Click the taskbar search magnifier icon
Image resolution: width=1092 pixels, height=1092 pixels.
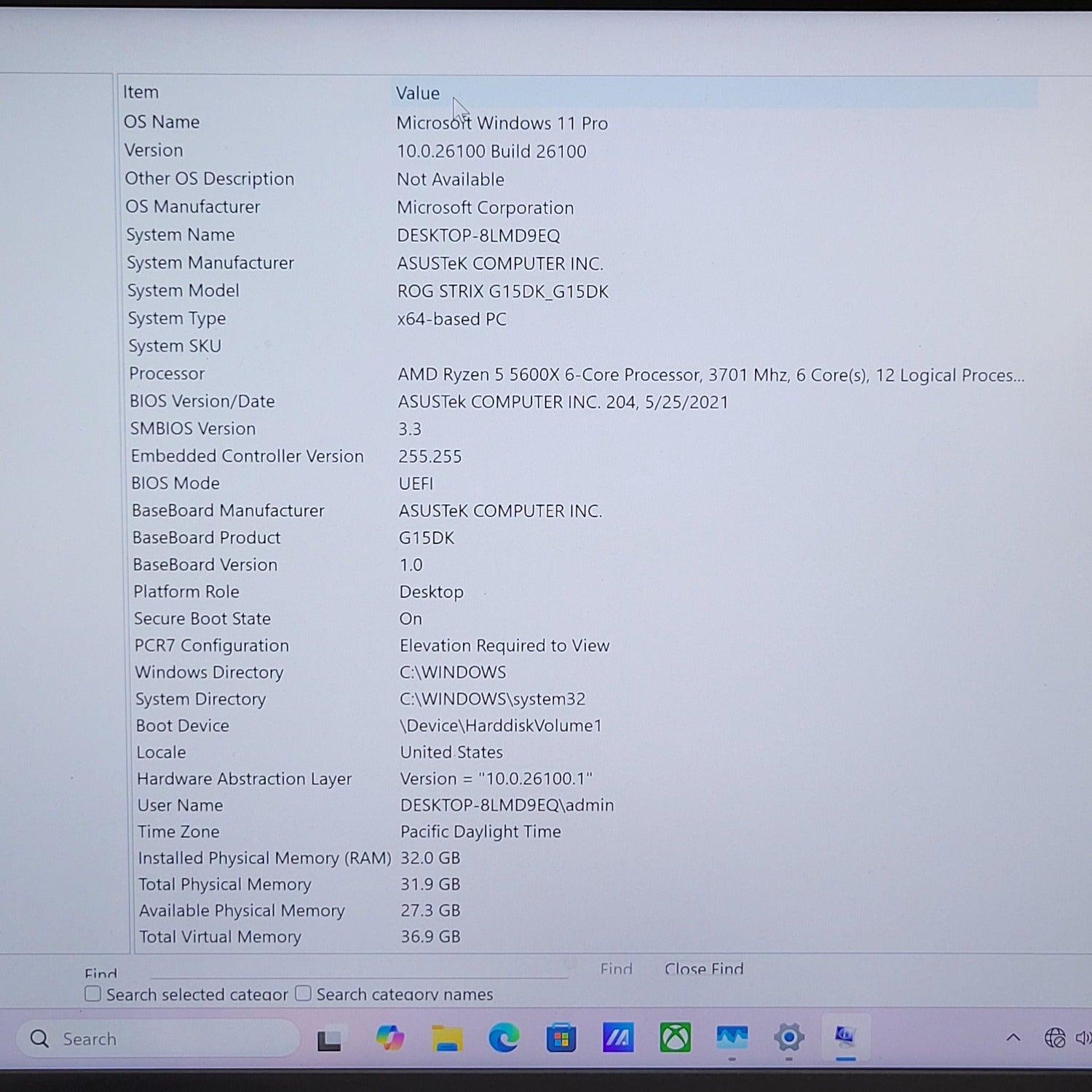[x=40, y=1039]
